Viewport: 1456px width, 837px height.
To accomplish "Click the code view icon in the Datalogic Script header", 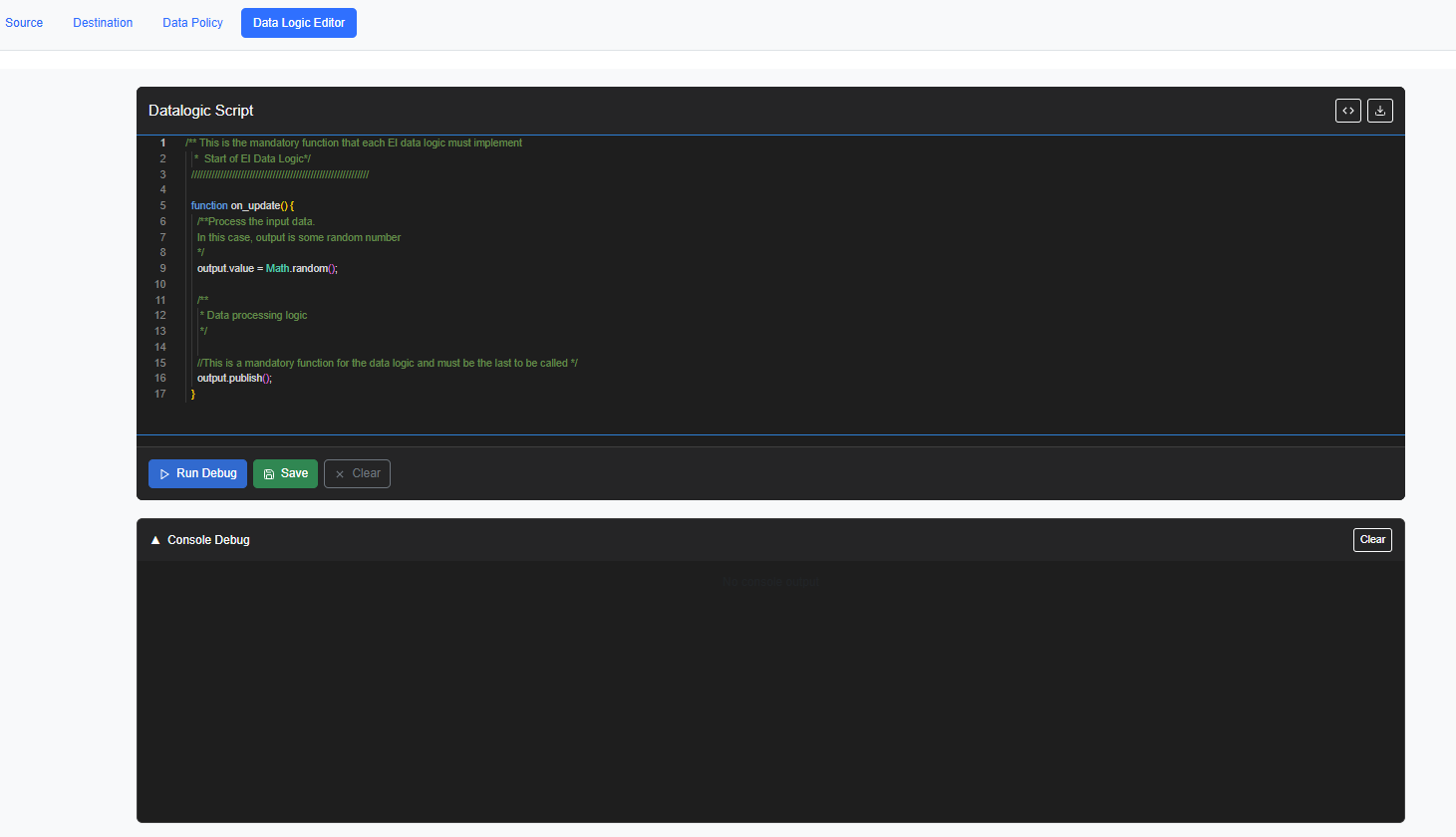I will pyautogui.click(x=1348, y=111).
